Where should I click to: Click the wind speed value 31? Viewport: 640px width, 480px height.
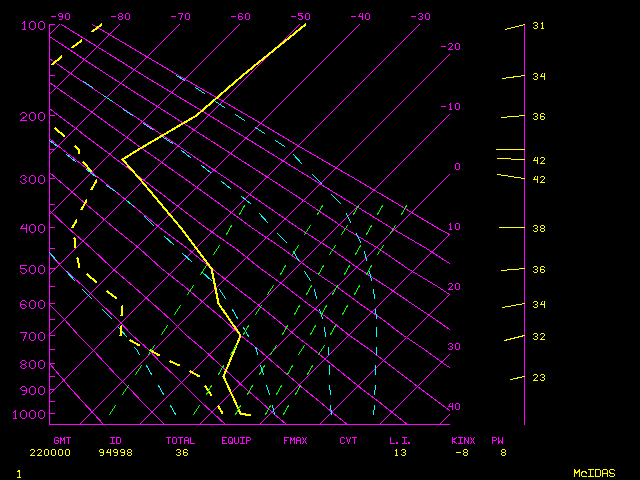[538, 25]
